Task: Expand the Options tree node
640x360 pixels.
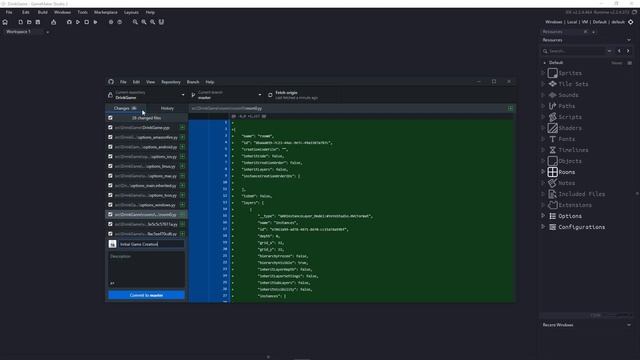Action: pyautogui.click(x=543, y=216)
